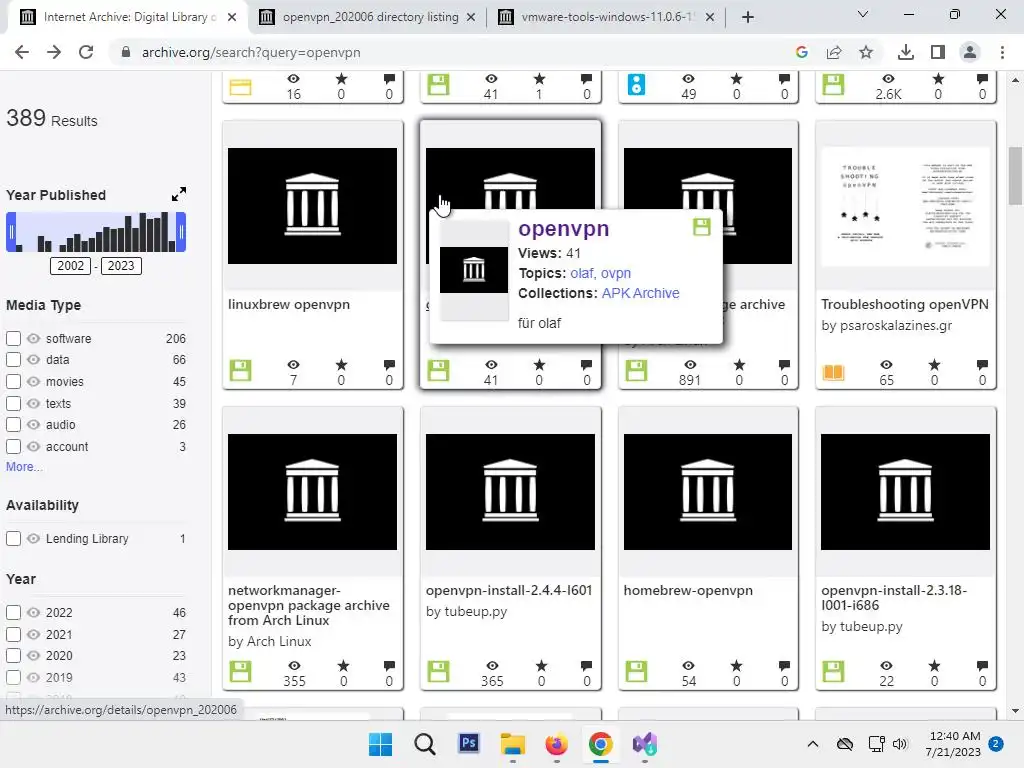Screen dimensions: 1024x768
Task: Open Troubleshooting openVPN item title
Action: (904, 304)
